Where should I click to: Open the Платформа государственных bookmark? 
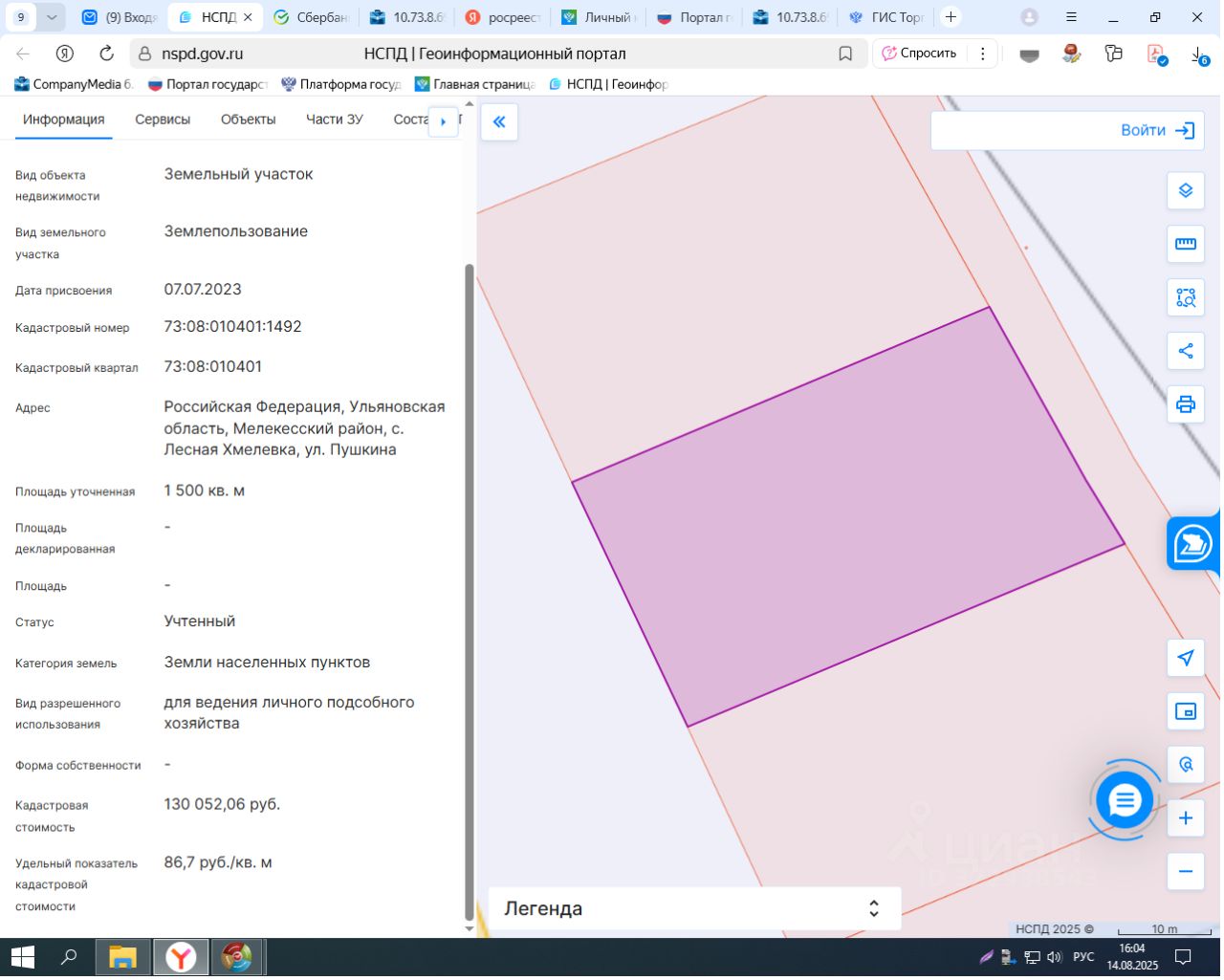coord(341,84)
